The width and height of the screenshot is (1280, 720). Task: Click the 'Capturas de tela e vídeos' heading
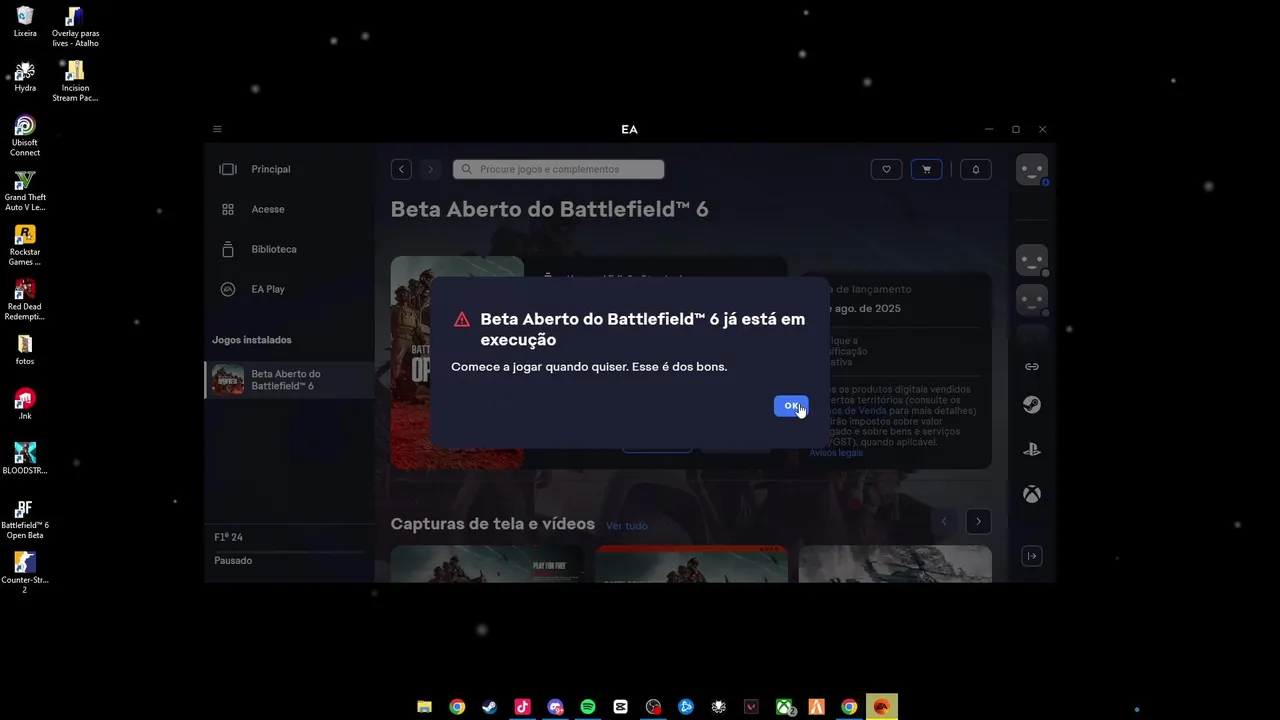click(493, 524)
